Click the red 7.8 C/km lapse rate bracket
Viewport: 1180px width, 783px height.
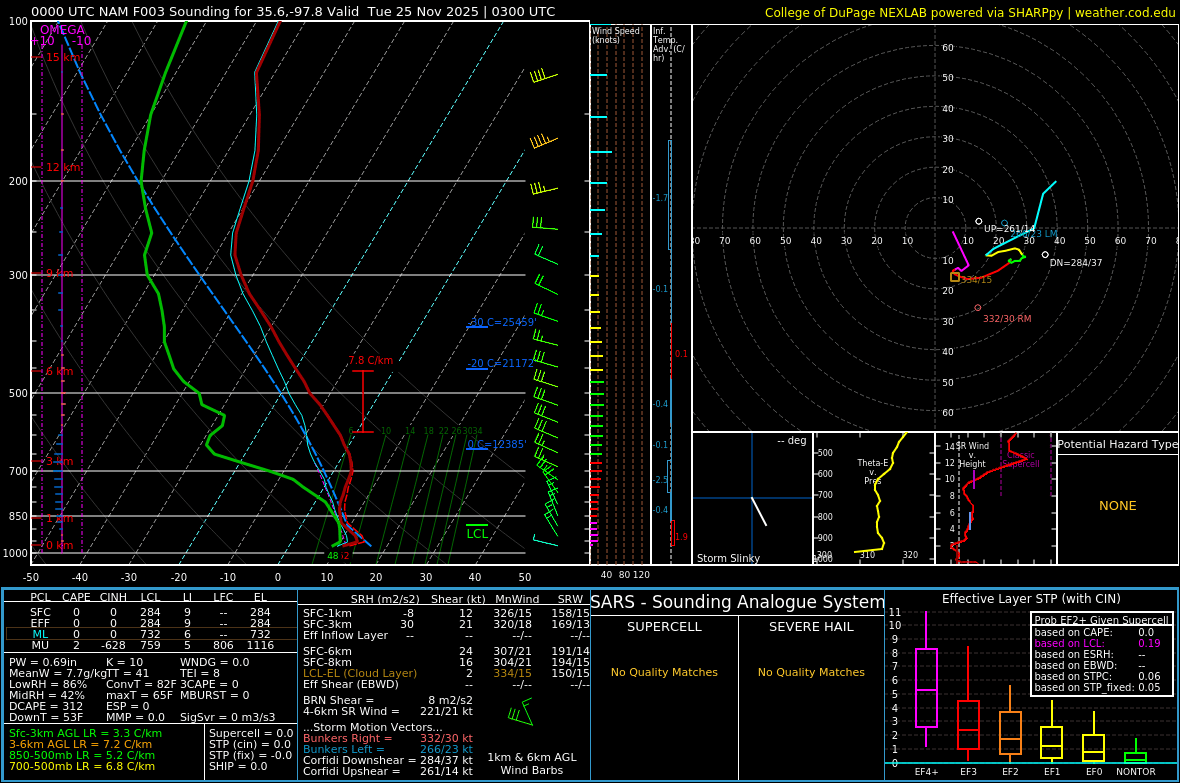tap(363, 401)
